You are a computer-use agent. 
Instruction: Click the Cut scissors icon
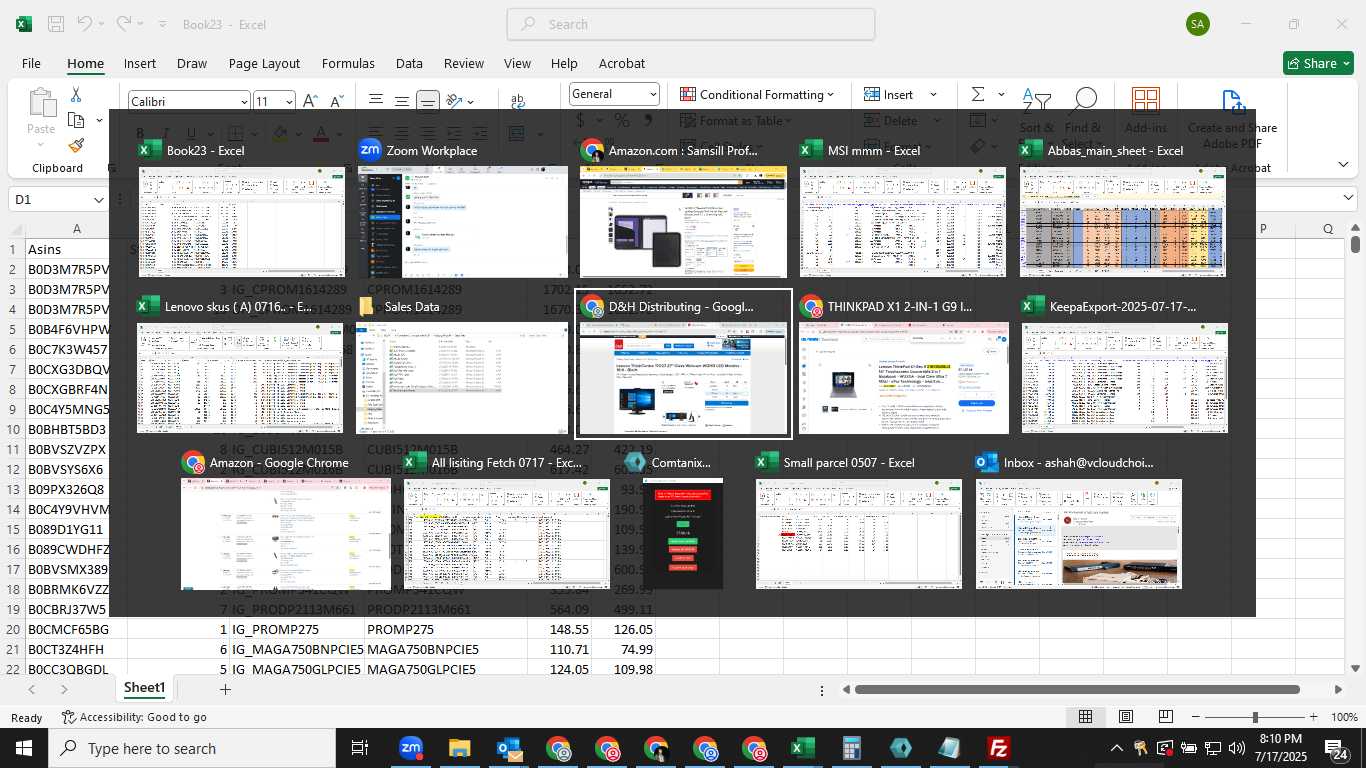76,94
